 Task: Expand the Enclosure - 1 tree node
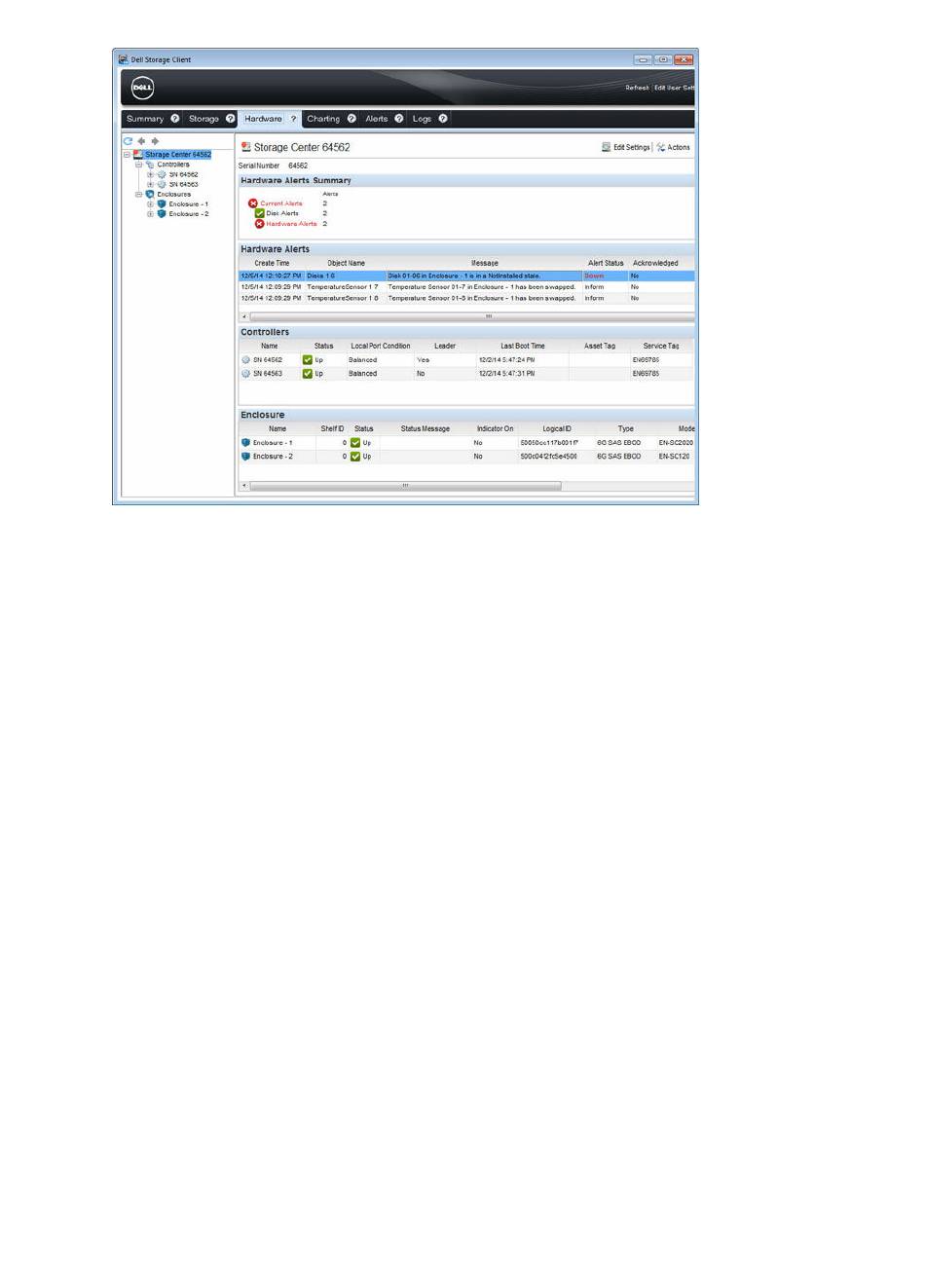151,204
